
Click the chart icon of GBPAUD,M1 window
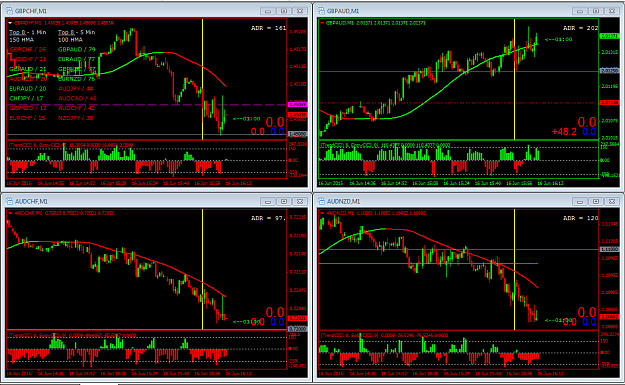[x=322, y=11]
